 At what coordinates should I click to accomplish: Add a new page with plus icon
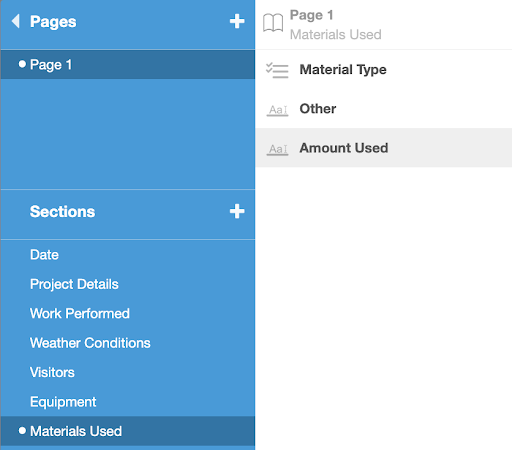(x=237, y=21)
